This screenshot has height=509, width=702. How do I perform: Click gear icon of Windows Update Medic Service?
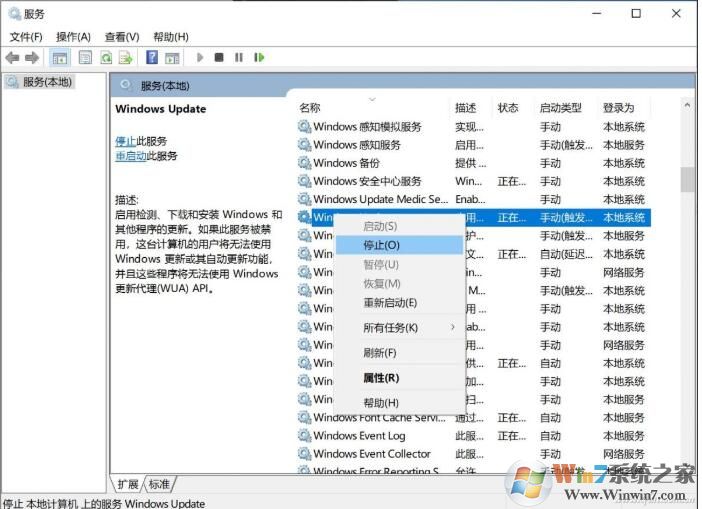point(304,199)
